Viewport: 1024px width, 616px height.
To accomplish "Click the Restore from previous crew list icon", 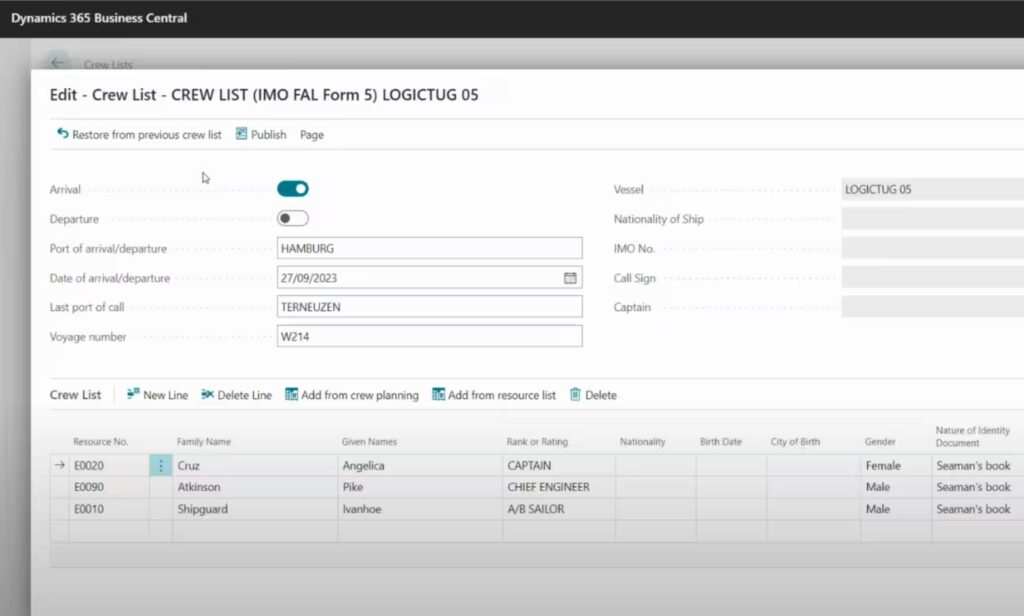I will [x=63, y=134].
